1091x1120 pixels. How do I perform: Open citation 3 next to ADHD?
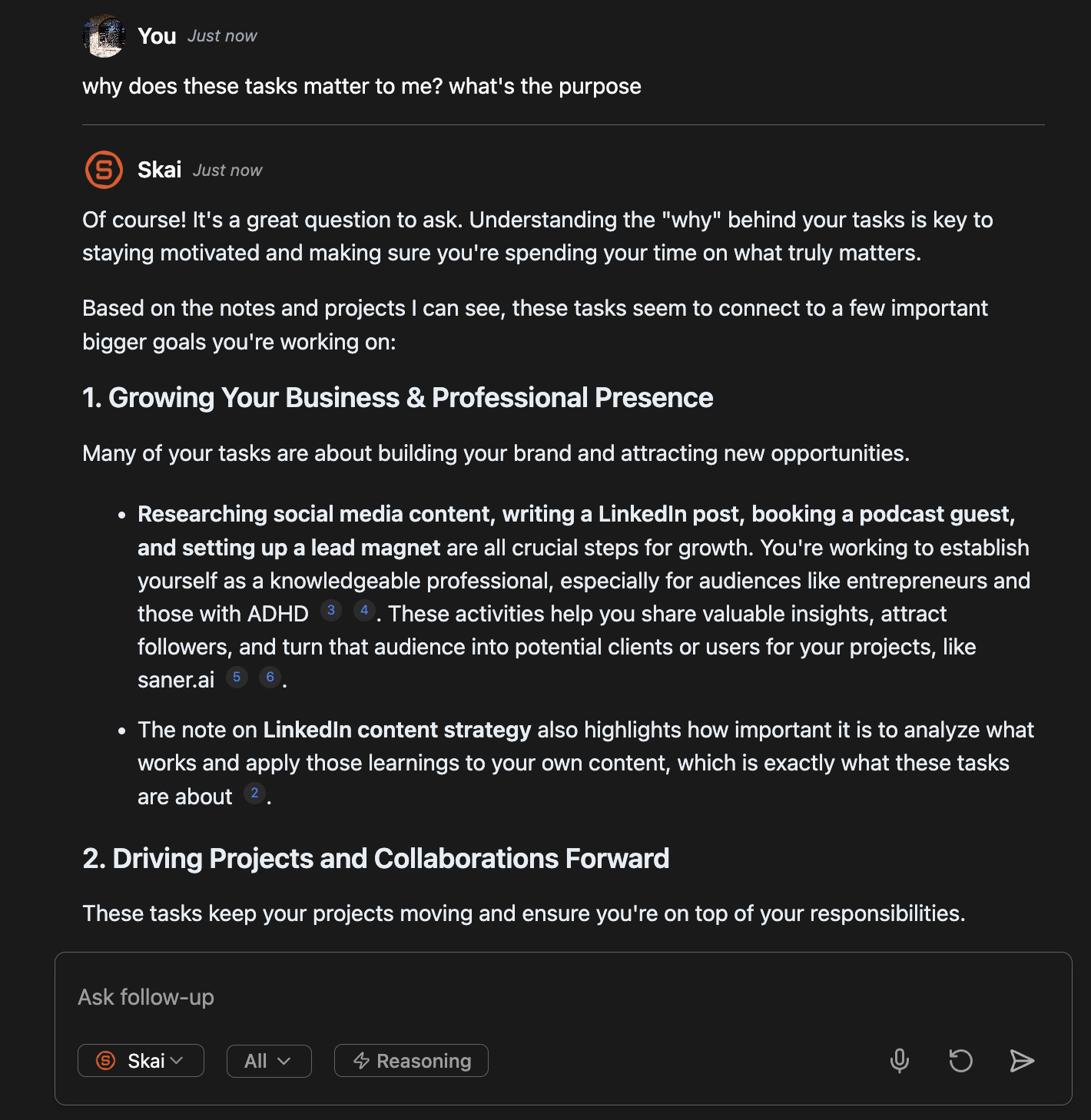tap(330, 609)
